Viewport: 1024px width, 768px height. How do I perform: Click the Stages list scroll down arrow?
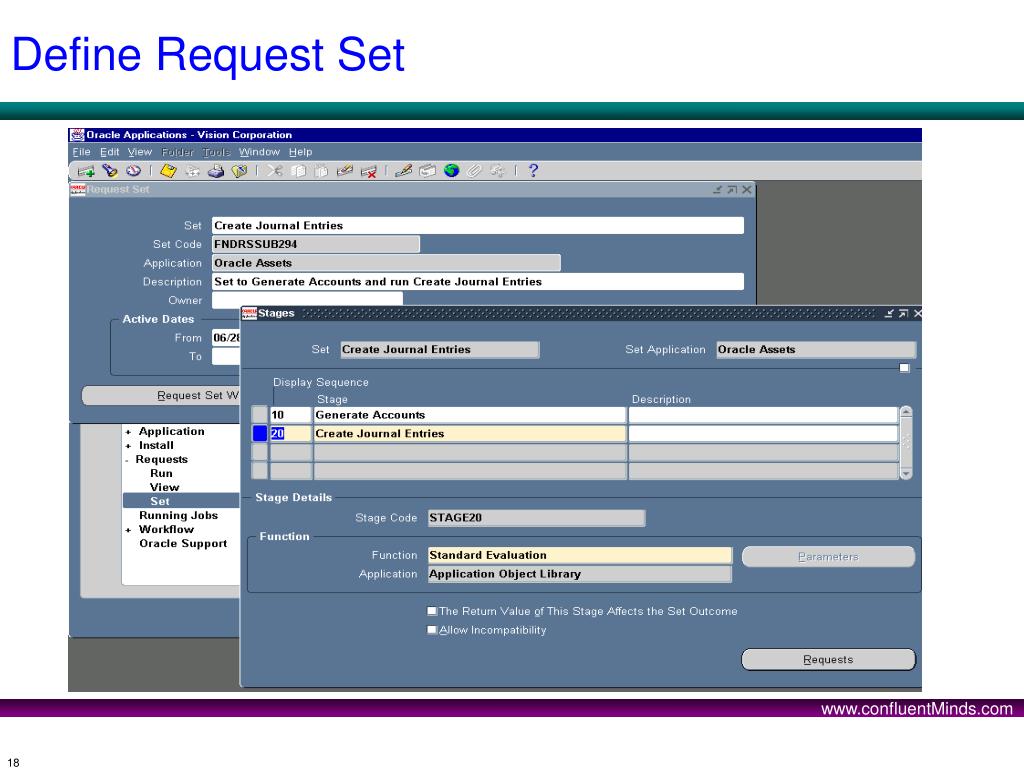coord(906,473)
